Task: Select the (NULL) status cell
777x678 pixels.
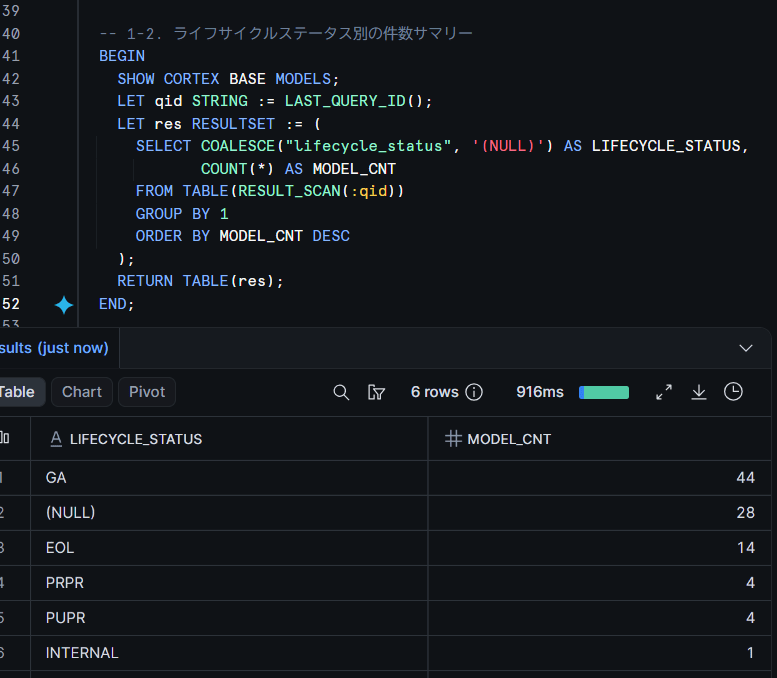Action: coord(229,513)
